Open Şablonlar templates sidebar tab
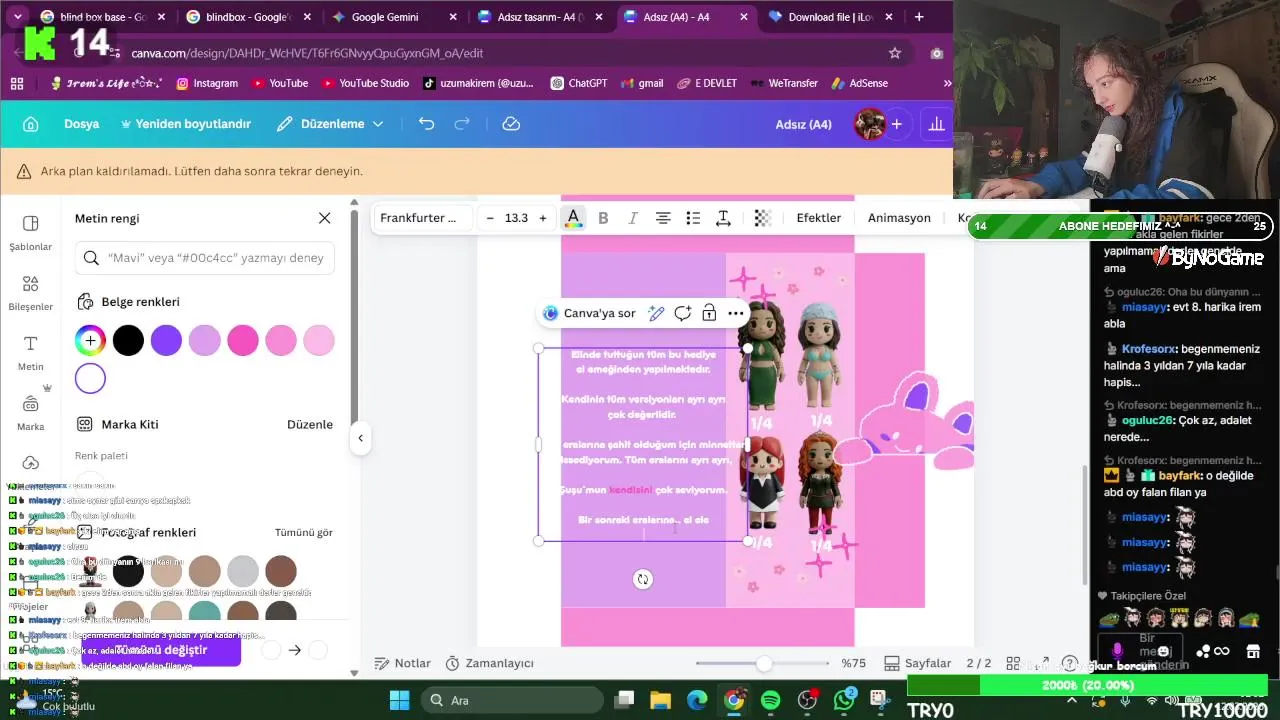Image resolution: width=1280 pixels, height=720 pixels. 30,233
